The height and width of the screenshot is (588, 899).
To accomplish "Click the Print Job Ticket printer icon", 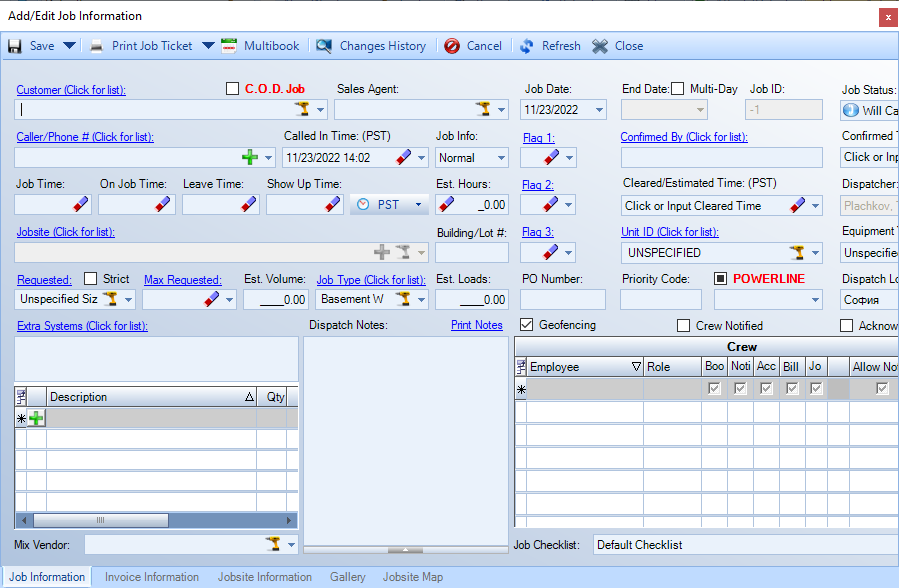I will pos(96,46).
